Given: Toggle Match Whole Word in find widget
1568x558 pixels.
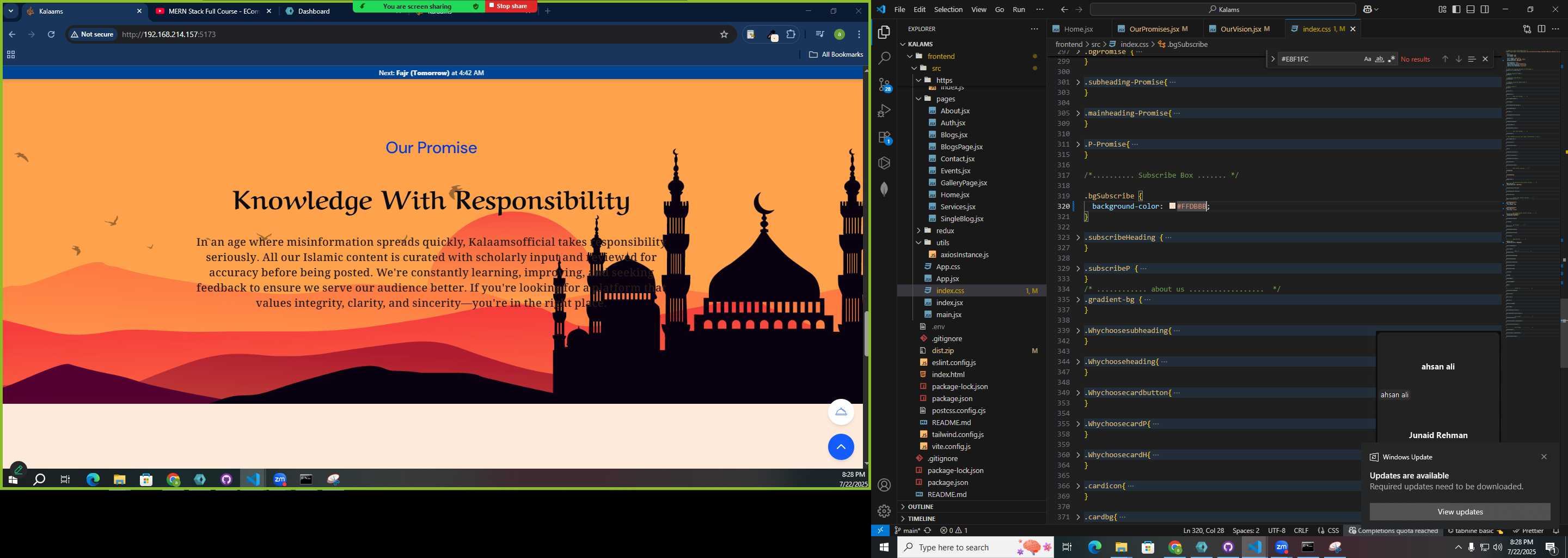Looking at the screenshot, I should tap(1379, 59).
